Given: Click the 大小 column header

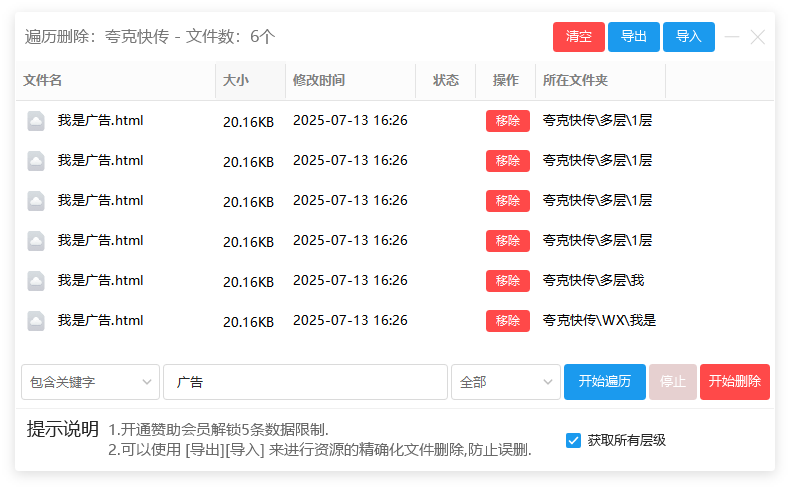Looking at the screenshot, I should point(236,81).
